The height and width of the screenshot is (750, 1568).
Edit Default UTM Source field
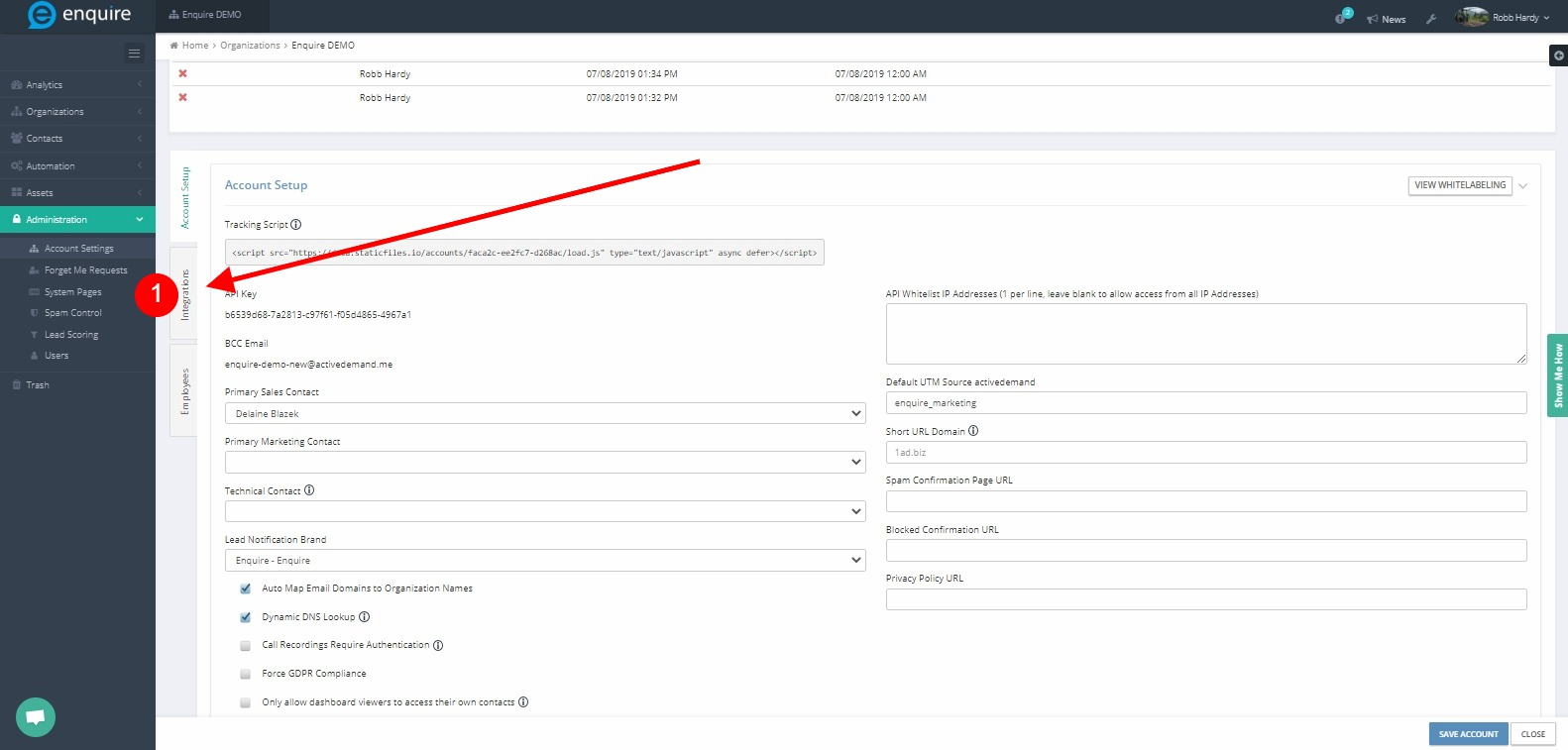(1206, 402)
